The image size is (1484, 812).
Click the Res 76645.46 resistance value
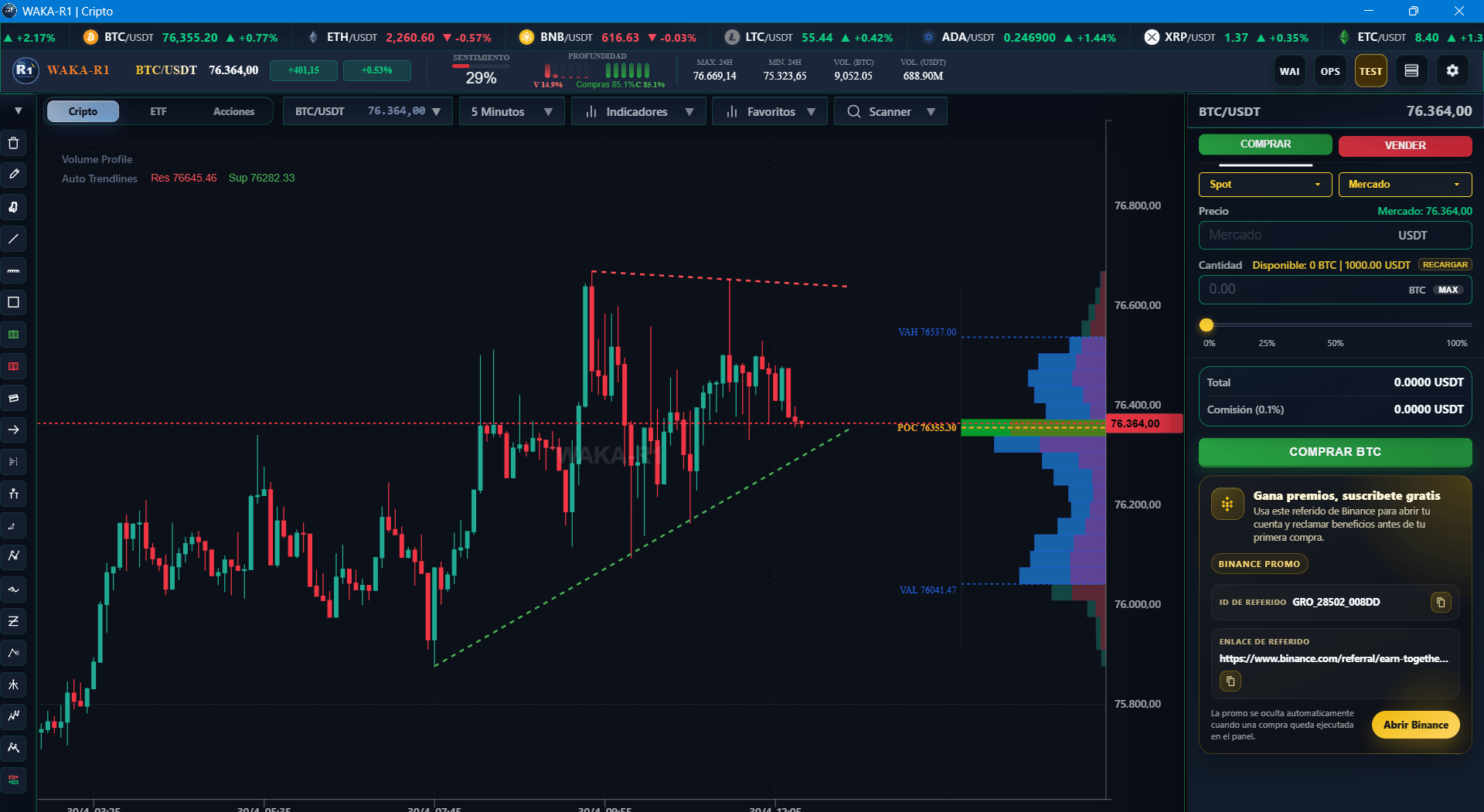pos(184,178)
